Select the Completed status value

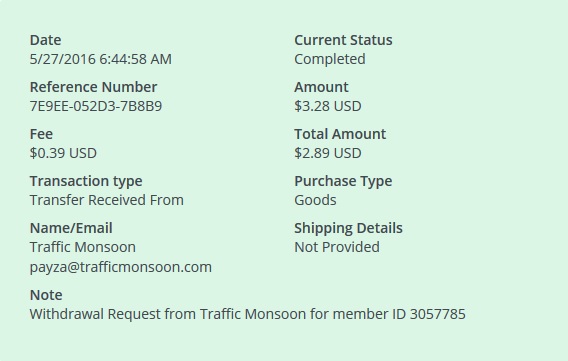point(330,59)
